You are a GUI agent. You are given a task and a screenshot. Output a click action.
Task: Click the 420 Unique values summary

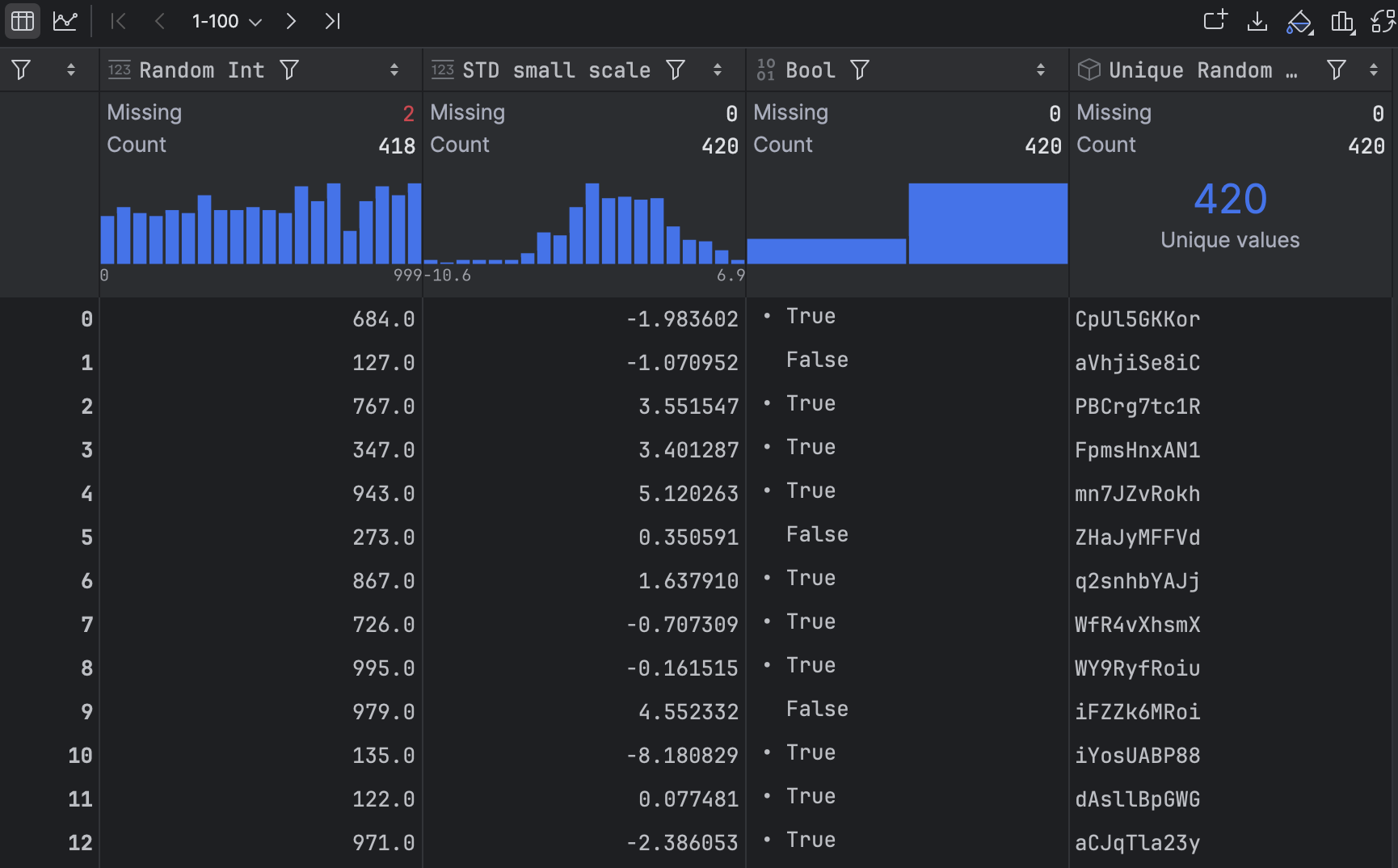1231,215
